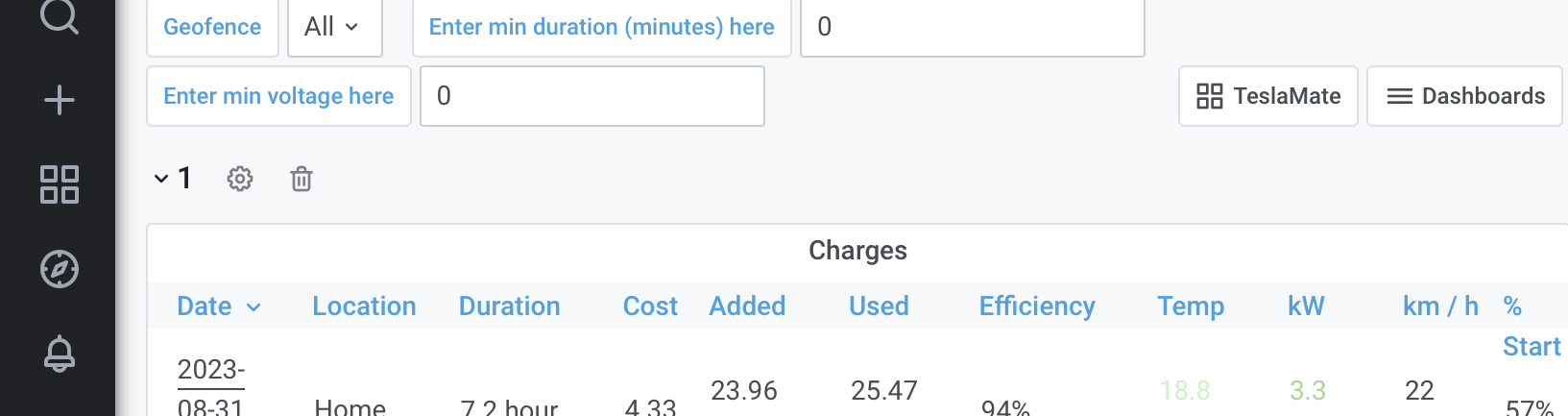1568x416 pixels.
Task: Click the plus create icon in sidebar
Action: click(60, 100)
